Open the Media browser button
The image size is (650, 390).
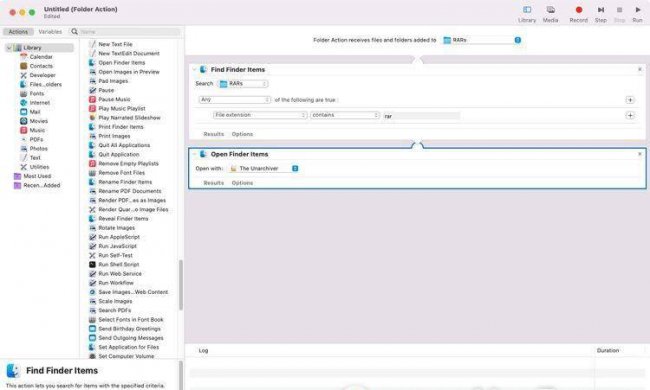(551, 14)
